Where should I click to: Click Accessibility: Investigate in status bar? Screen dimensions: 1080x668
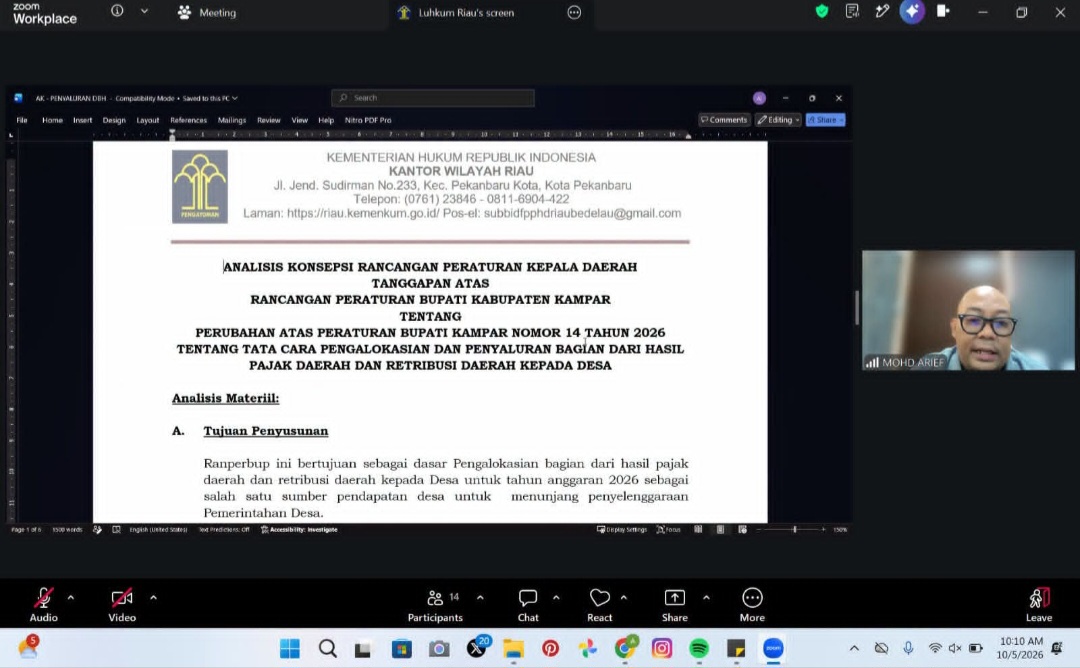click(300, 530)
